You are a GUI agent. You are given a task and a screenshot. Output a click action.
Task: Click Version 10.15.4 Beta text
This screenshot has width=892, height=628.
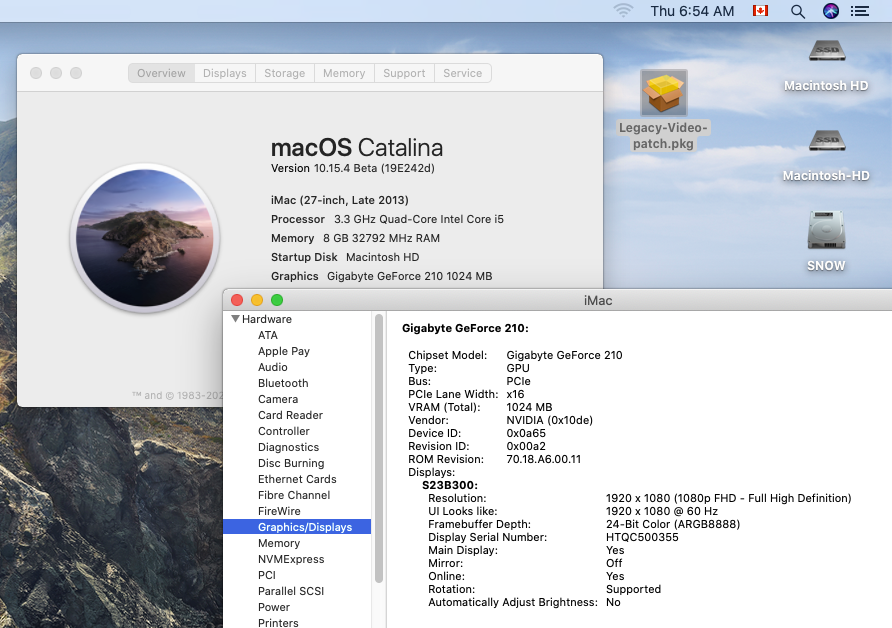(x=353, y=168)
